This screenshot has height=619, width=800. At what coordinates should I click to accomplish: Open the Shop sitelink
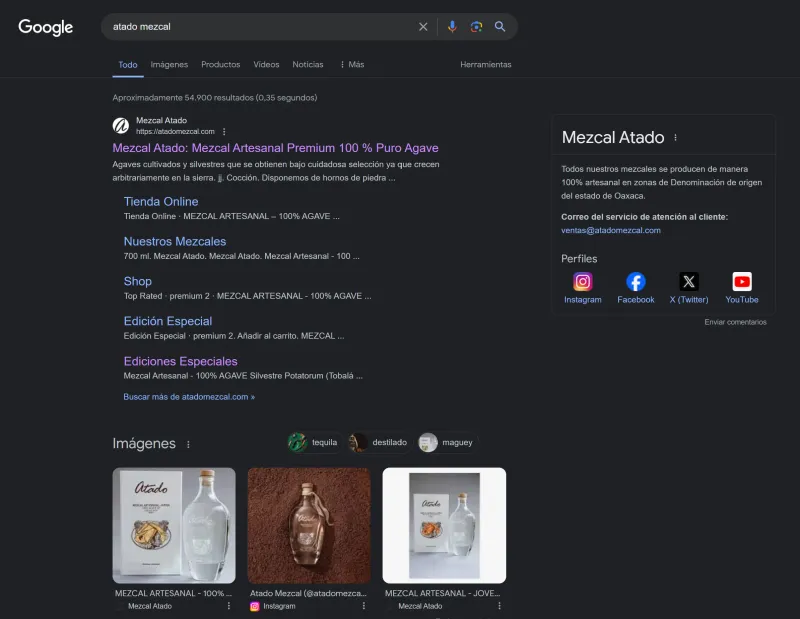coord(138,281)
